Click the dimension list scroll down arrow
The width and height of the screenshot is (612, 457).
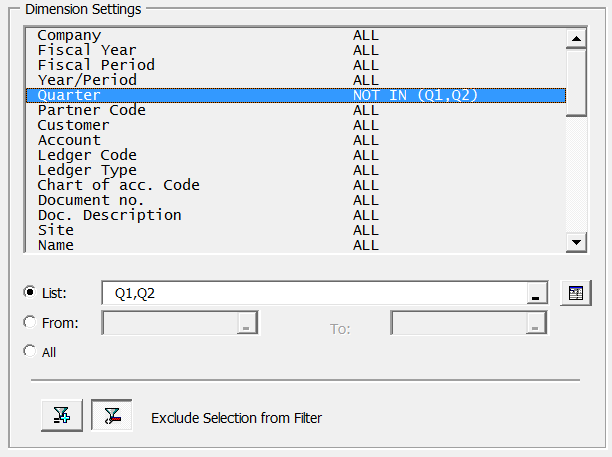tap(575, 241)
